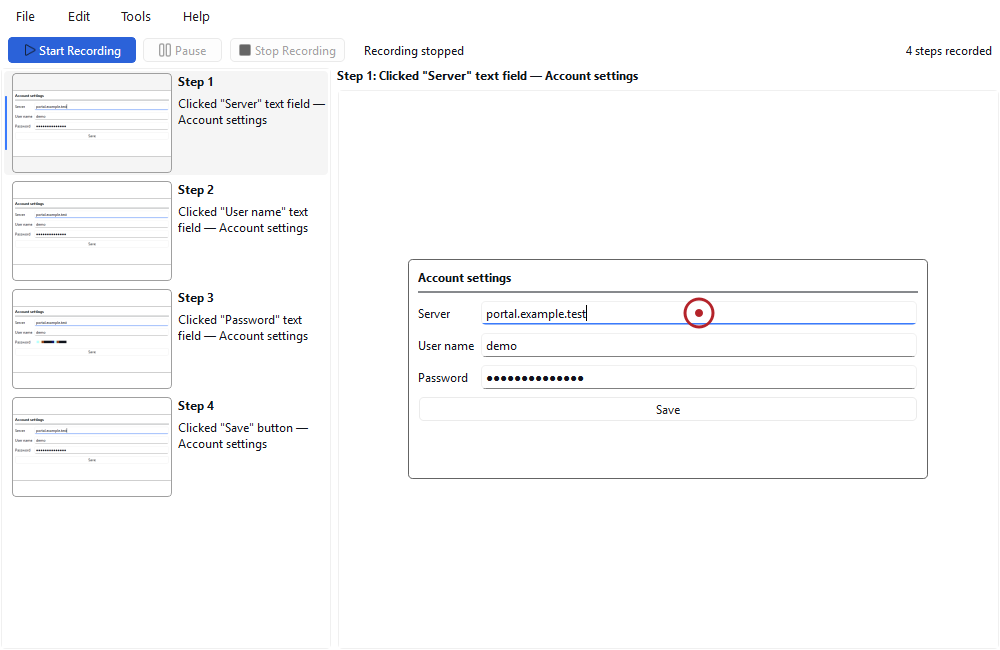The height and width of the screenshot is (650, 1000).
Task: Click the Stop Recording button
Action: click(x=287, y=50)
